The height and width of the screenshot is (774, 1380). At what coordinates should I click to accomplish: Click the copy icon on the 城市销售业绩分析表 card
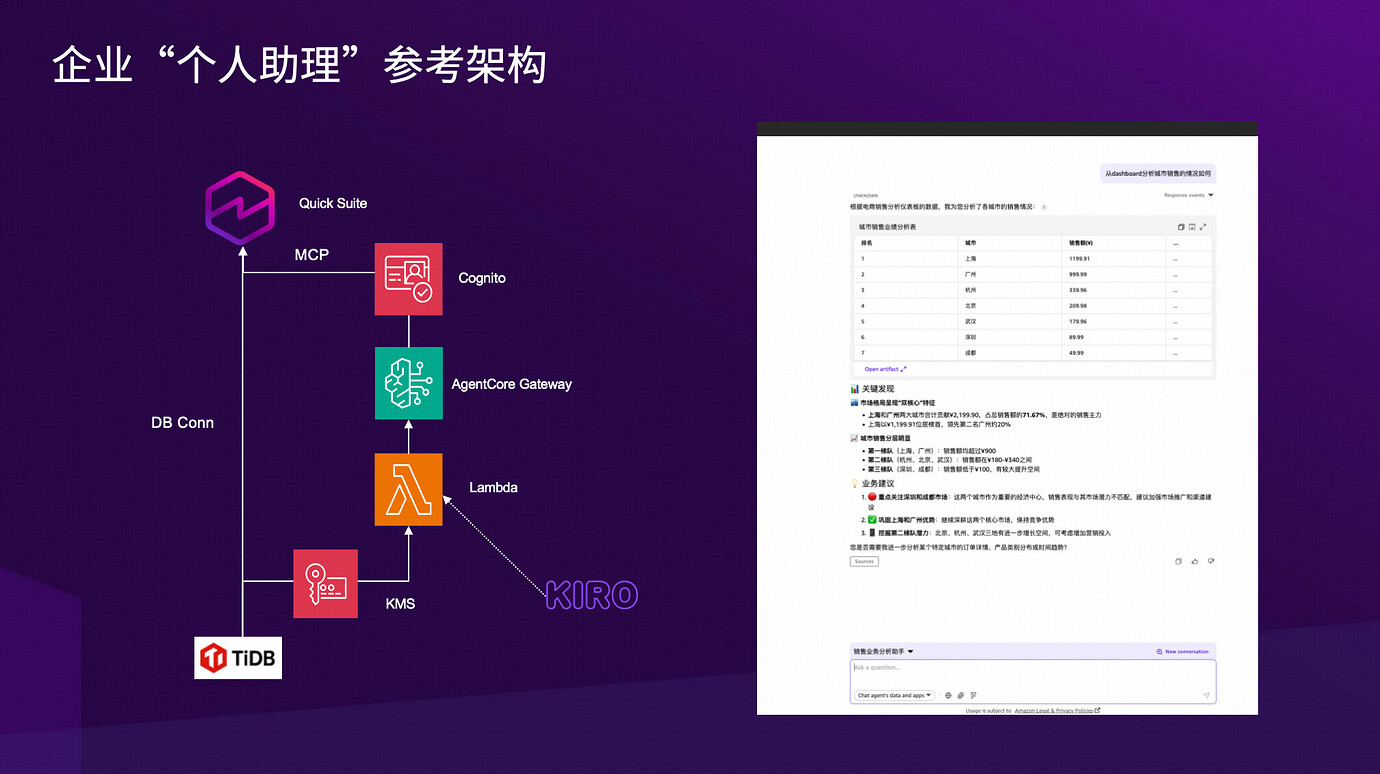[x=1181, y=227]
